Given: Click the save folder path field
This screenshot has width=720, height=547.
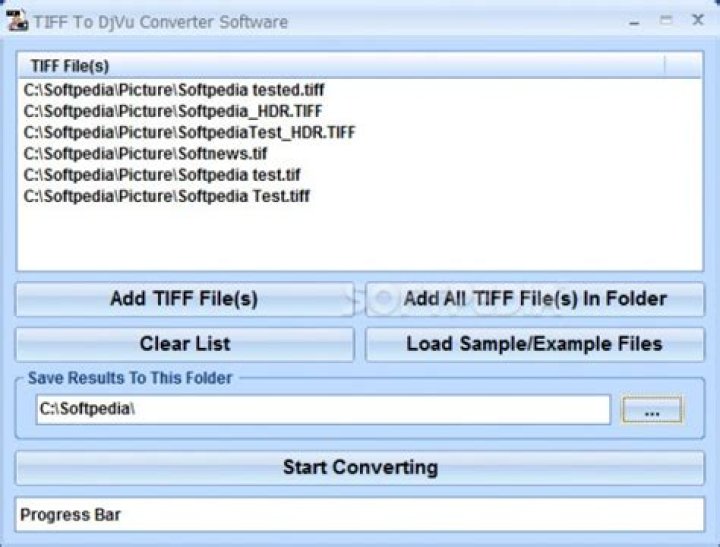Looking at the screenshot, I should (x=323, y=409).
